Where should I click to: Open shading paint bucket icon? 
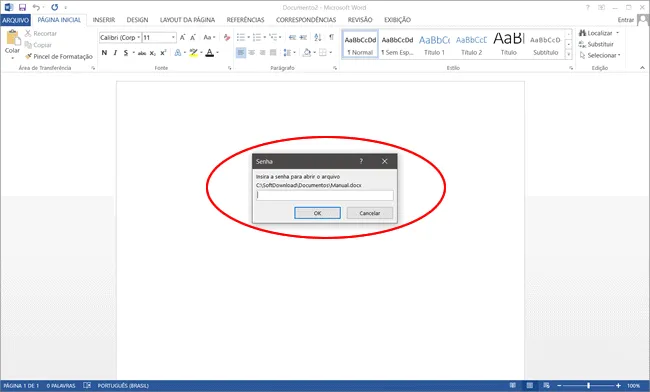tap(307, 53)
